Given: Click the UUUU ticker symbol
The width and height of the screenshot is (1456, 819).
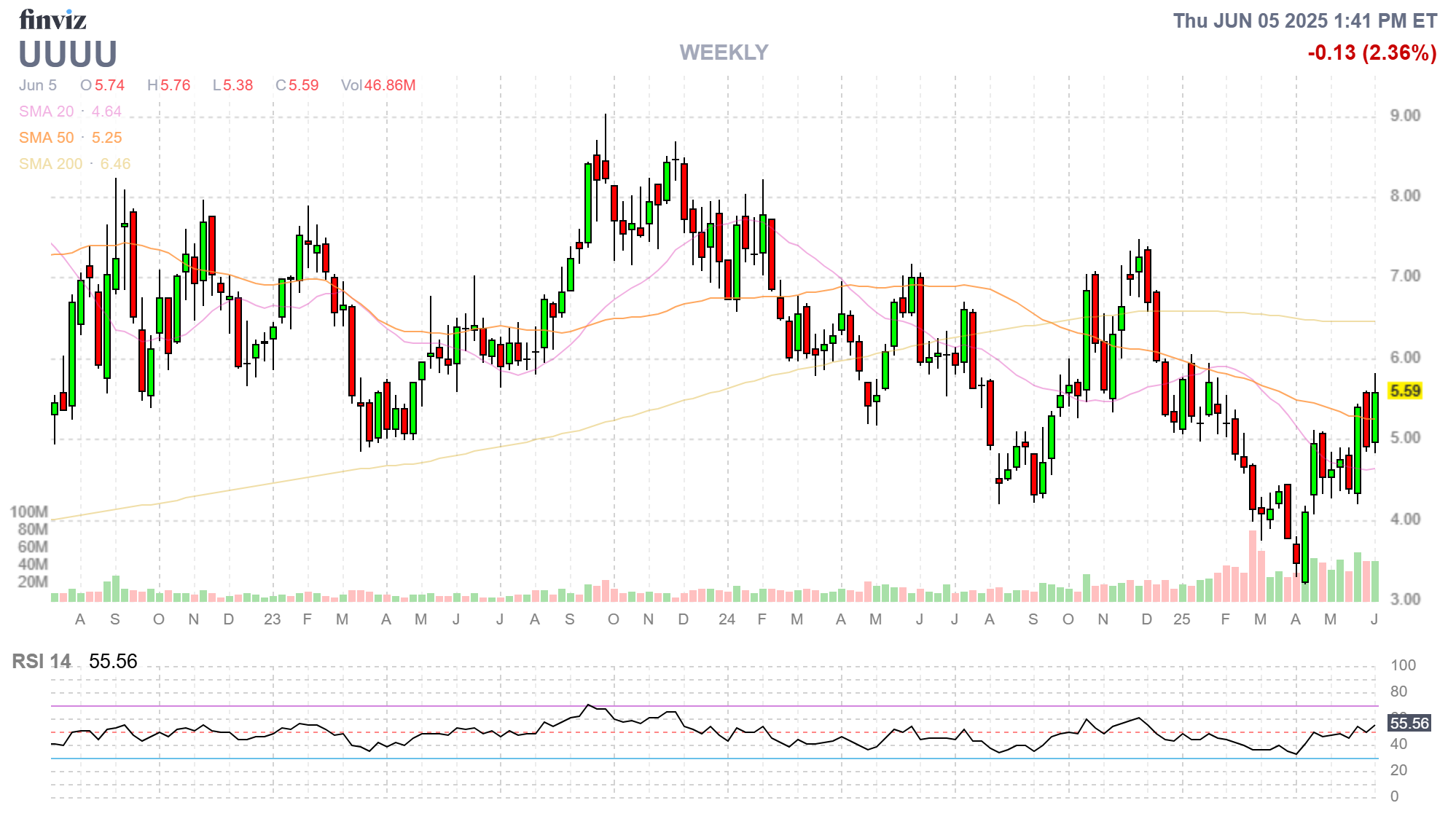Looking at the screenshot, I should click(x=68, y=55).
